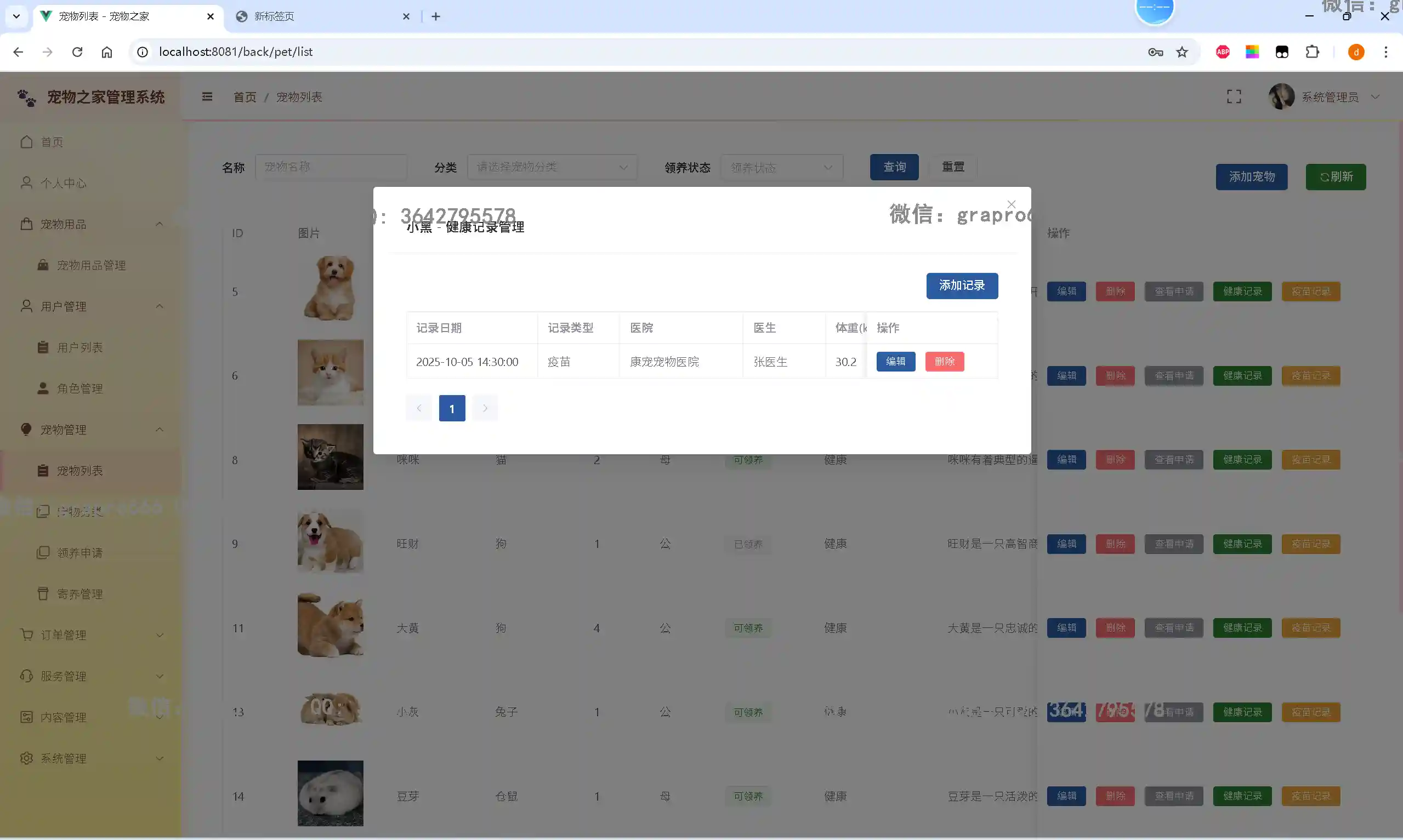Reload the page
The image size is (1403, 840).
click(77, 52)
